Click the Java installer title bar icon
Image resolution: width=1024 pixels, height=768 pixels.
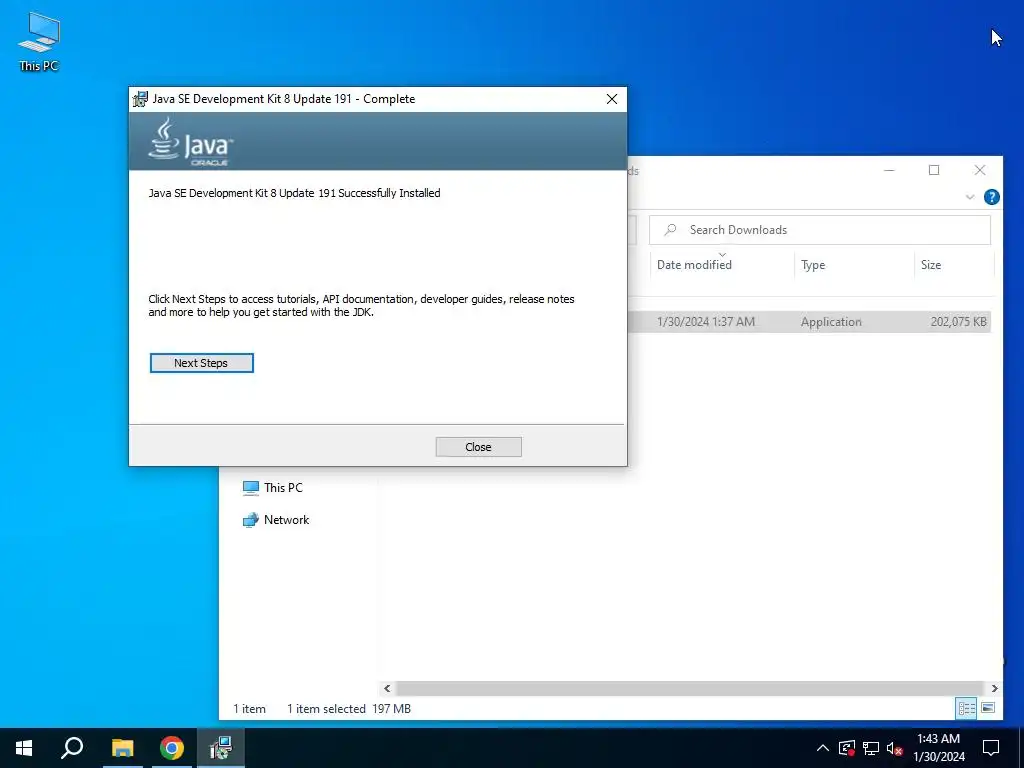pyautogui.click(x=140, y=99)
